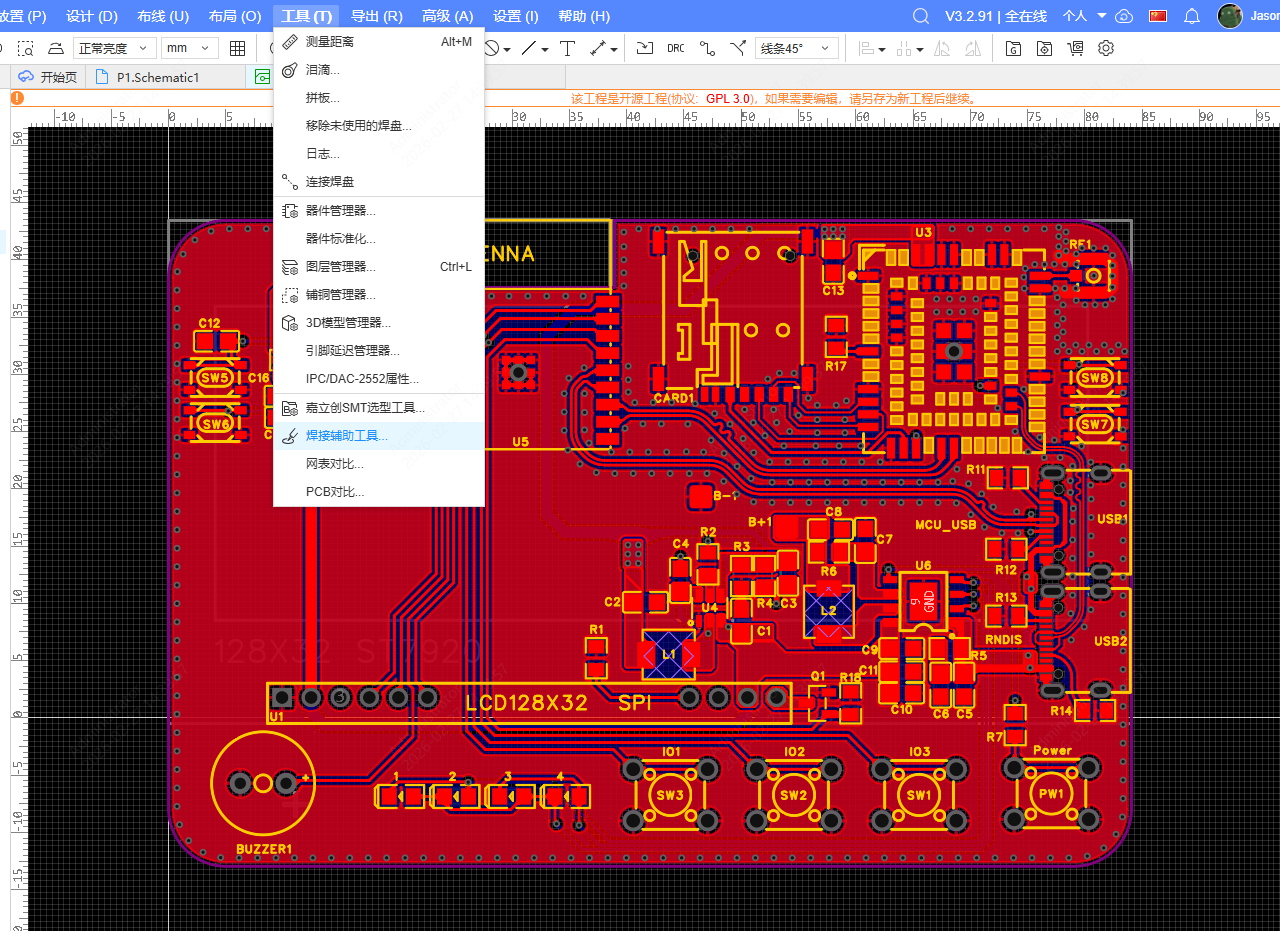Viewport: 1280px width, 931px height.
Task: Open the mm units dropdown
Action: coord(190,48)
